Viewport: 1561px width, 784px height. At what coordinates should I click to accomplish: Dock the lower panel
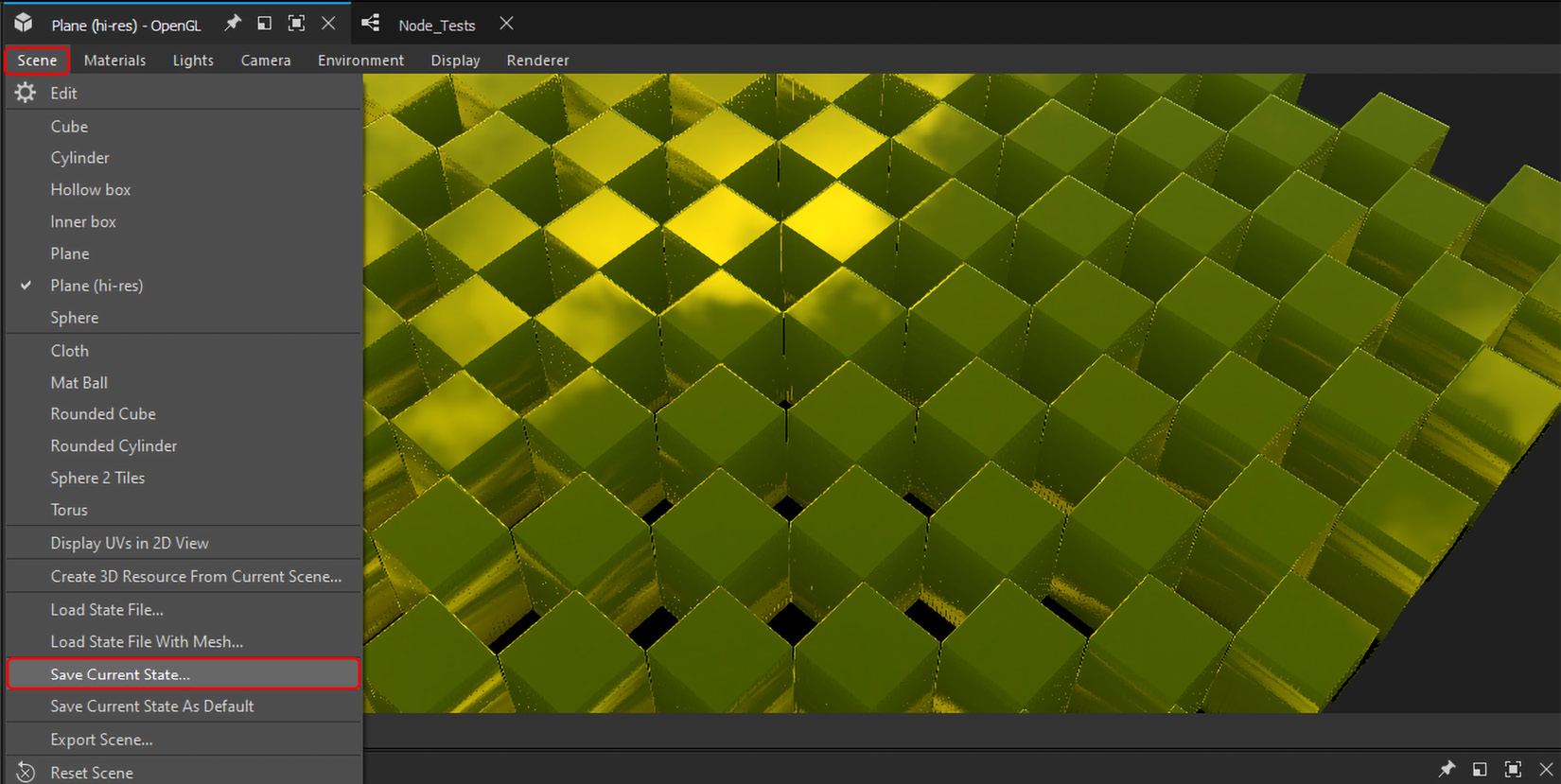(1480, 769)
